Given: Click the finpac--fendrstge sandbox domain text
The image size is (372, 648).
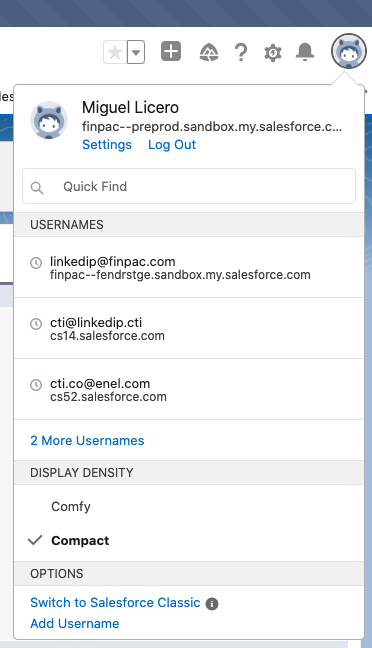Looking at the screenshot, I should 180,275.
